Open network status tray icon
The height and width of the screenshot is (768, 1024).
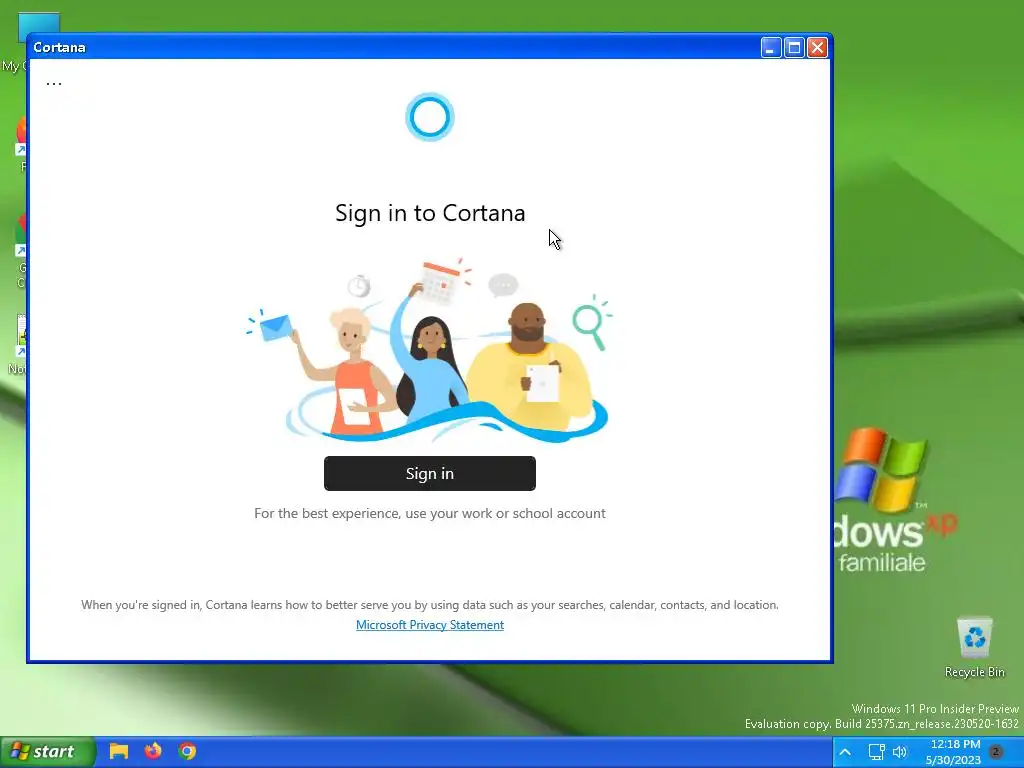pos(876,752)
